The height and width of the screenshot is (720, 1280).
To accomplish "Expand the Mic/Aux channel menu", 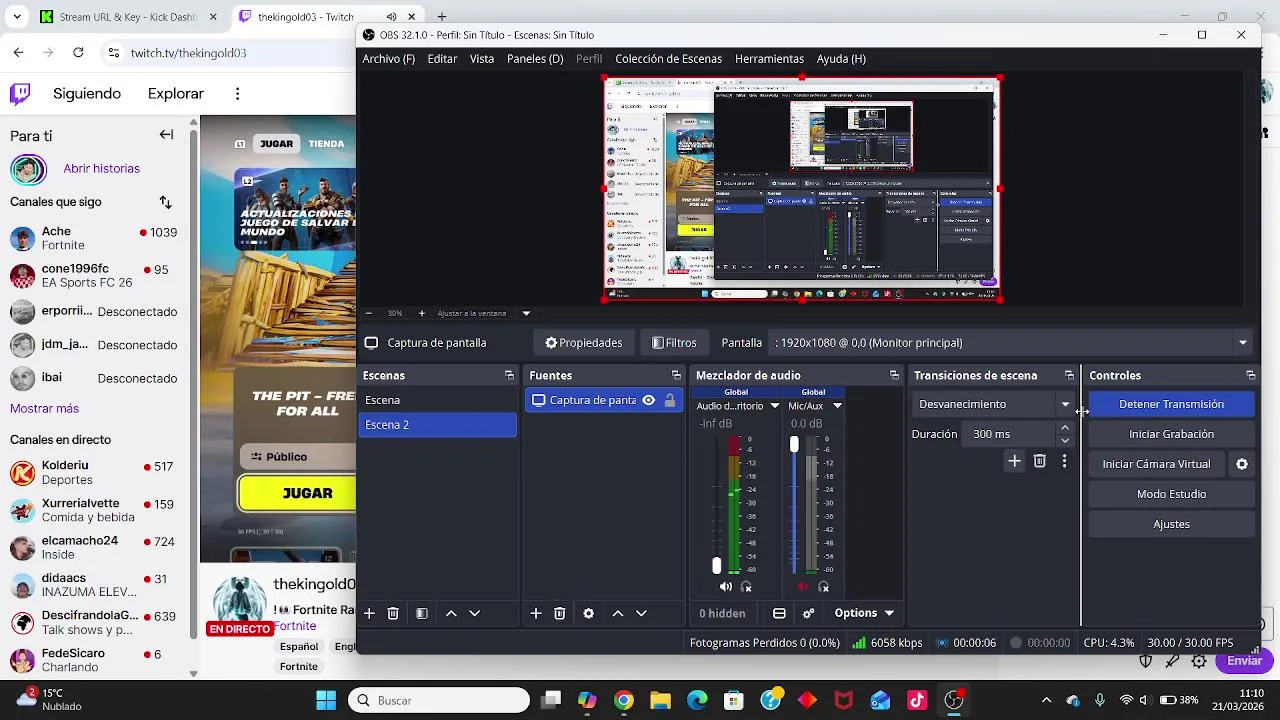I will (837, 406).
